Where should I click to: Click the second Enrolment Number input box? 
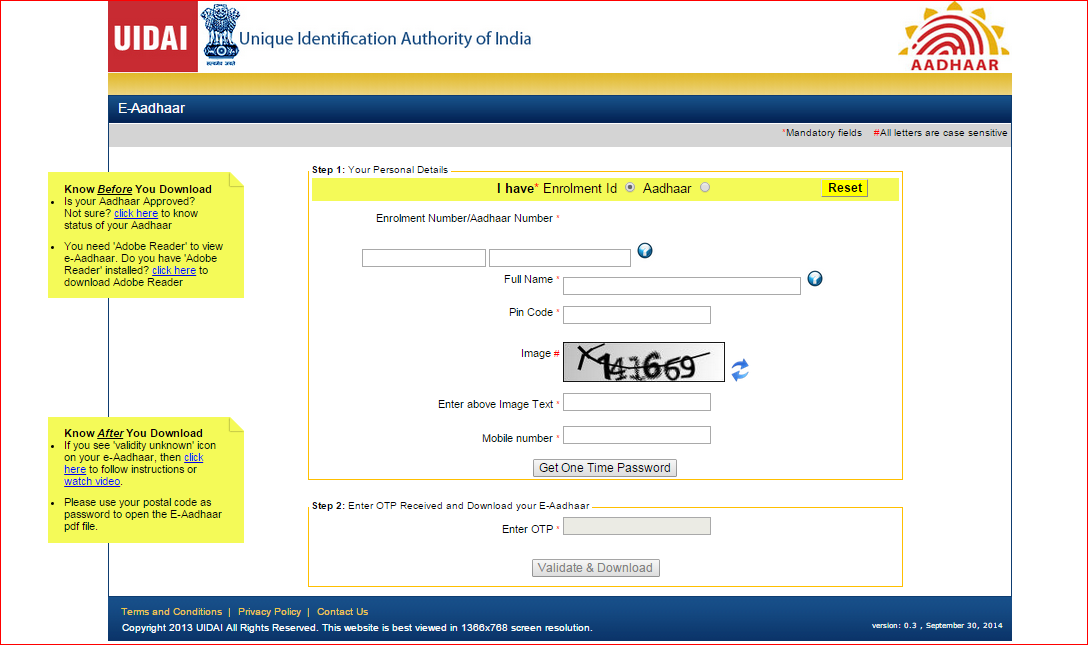pyautogui.click(x=559, y=258)
